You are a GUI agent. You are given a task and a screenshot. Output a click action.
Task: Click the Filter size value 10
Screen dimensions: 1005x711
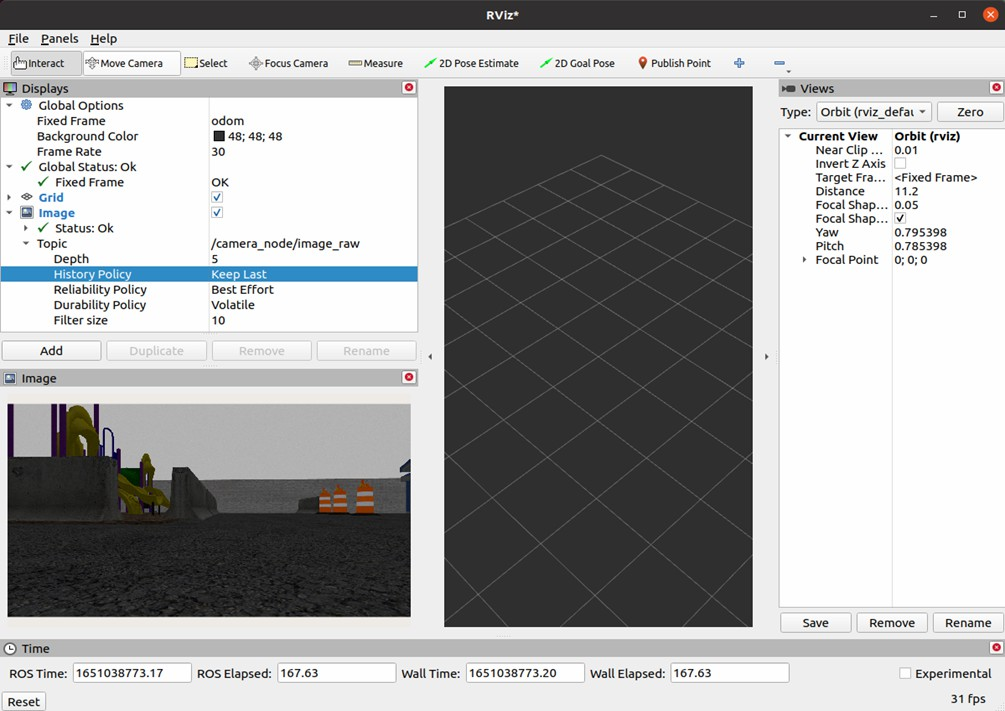pyautogui.click(x=218, y=320)
